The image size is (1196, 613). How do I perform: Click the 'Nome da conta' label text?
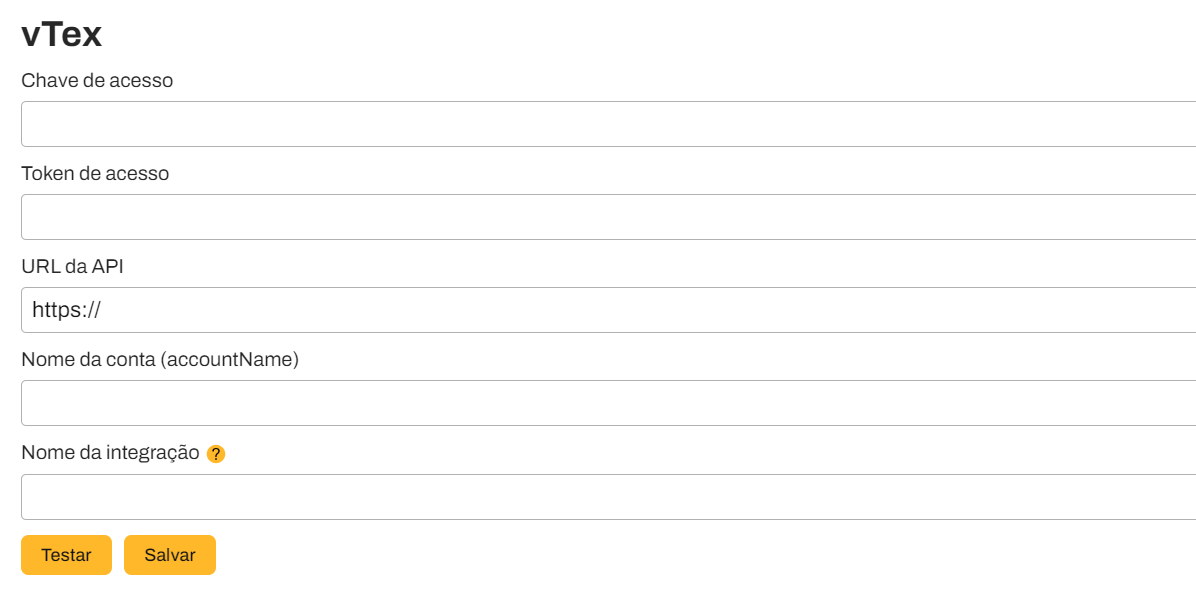pyautogui.click(x=88, y=359)
